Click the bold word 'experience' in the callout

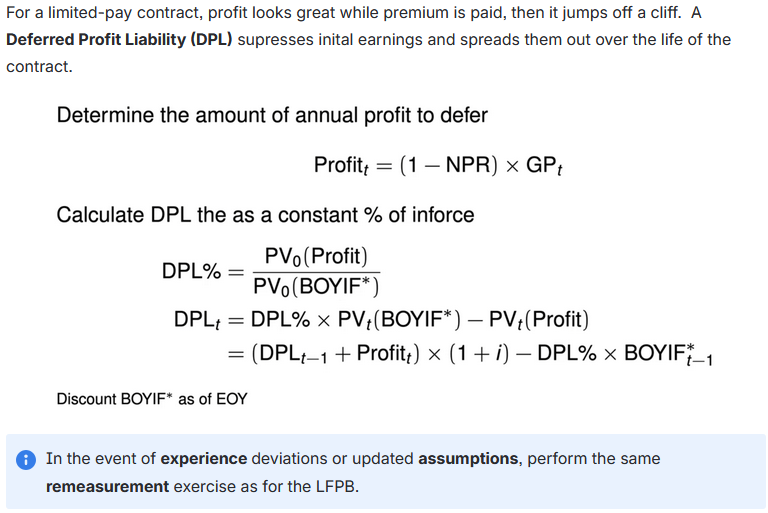(x=204, y=459)
